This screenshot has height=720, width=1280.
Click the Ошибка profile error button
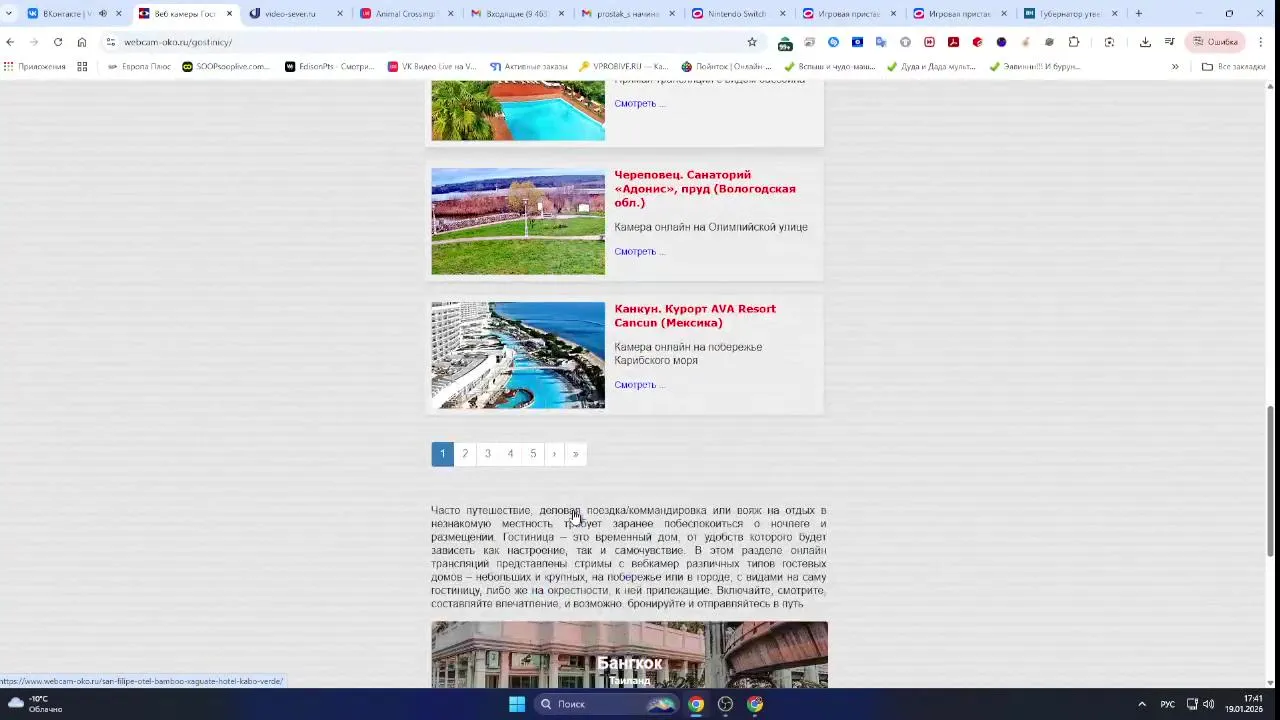click(1216, 42)
